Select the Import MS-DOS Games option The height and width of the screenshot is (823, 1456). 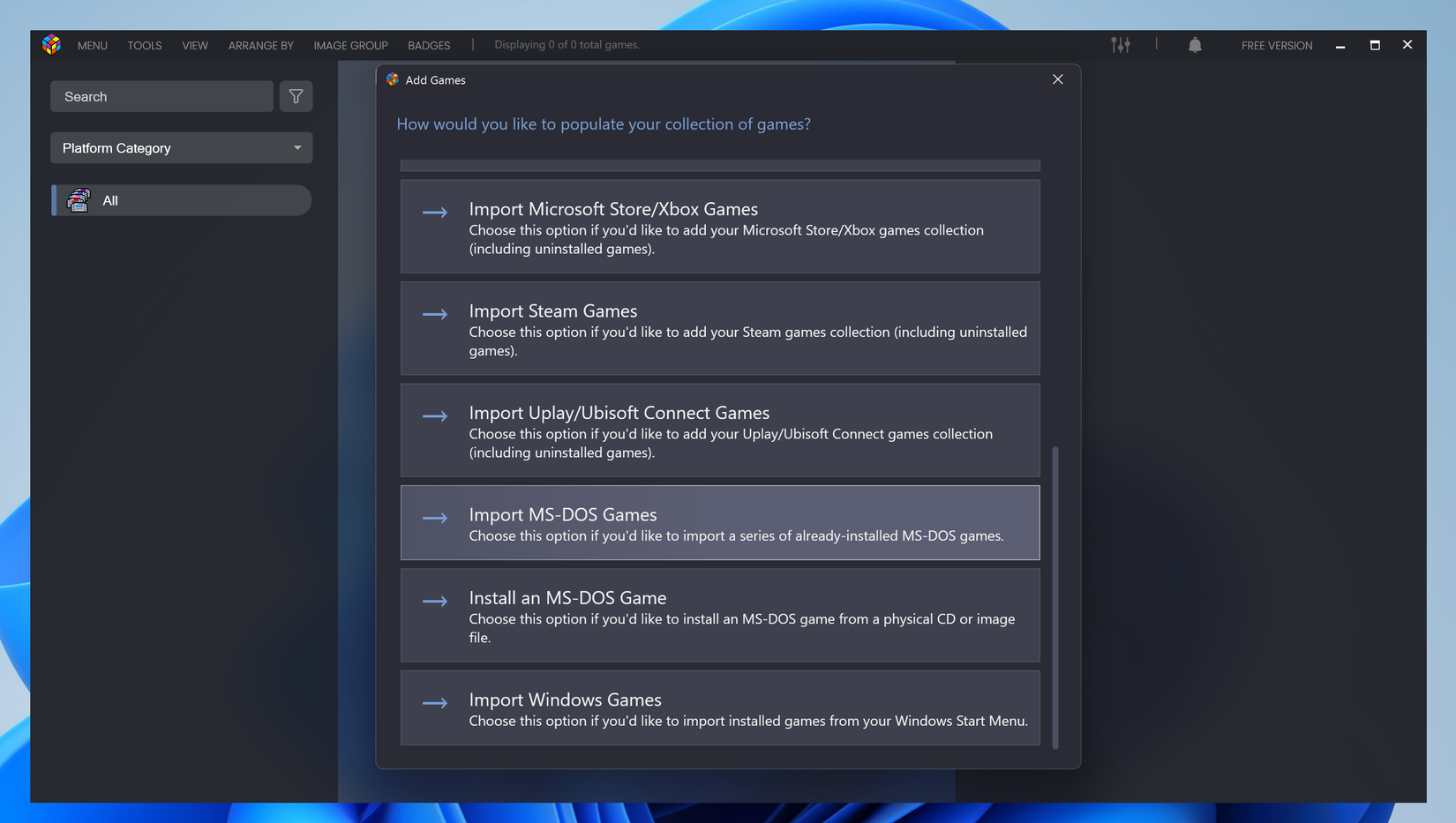tap(719, 522)
